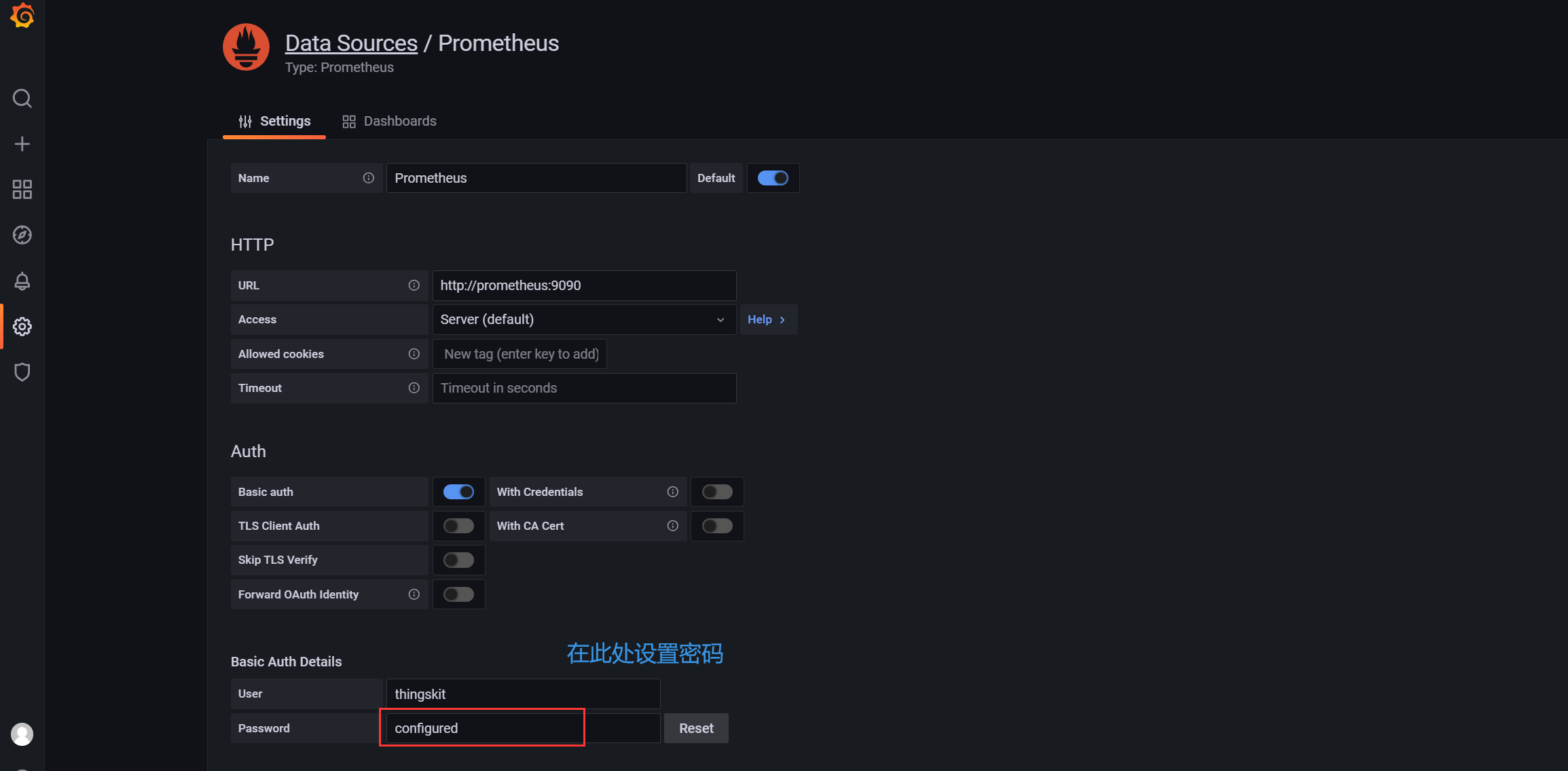Click the user profile avatar

[22, 734]
